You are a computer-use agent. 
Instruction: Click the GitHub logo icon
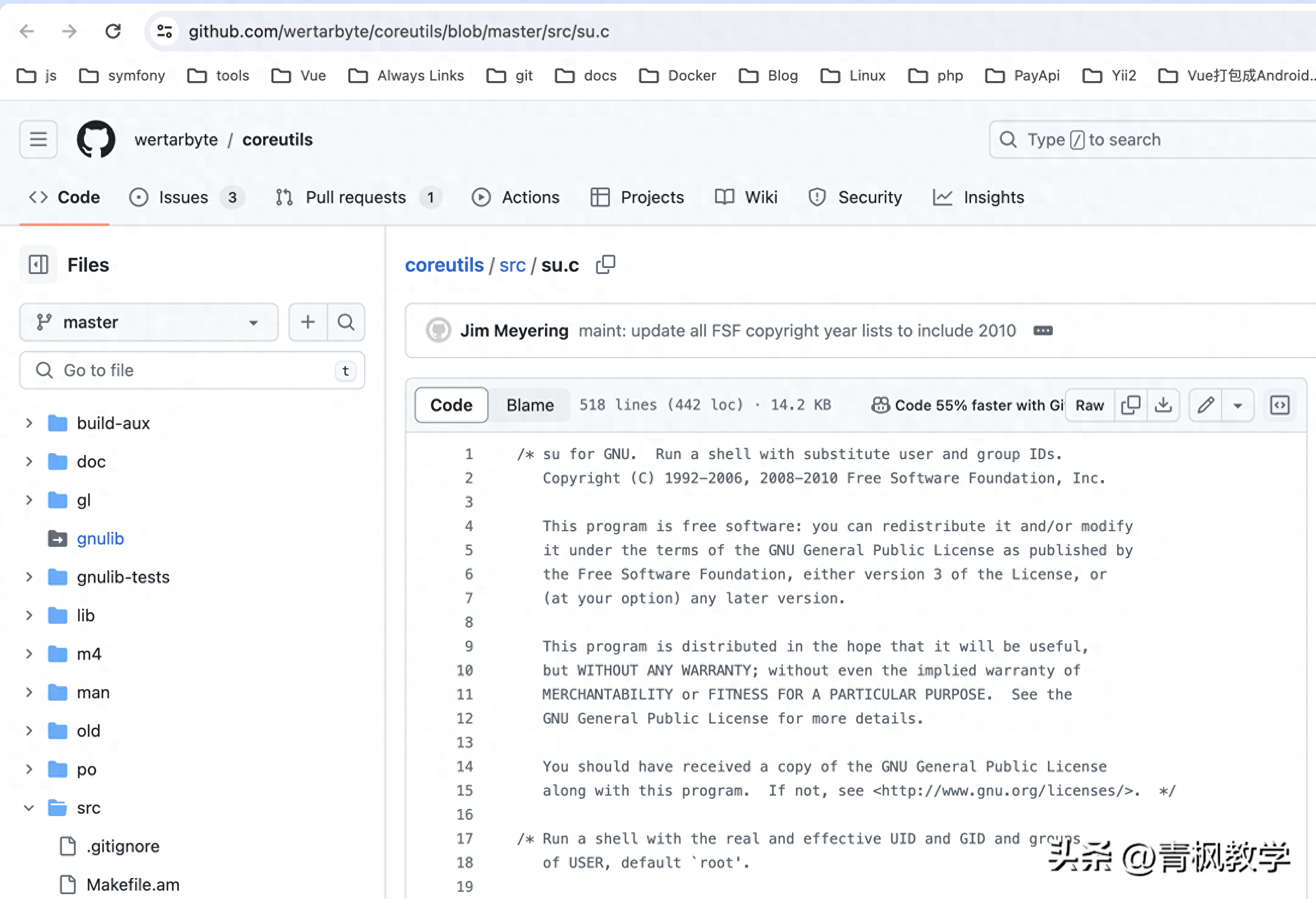(96, 139)
